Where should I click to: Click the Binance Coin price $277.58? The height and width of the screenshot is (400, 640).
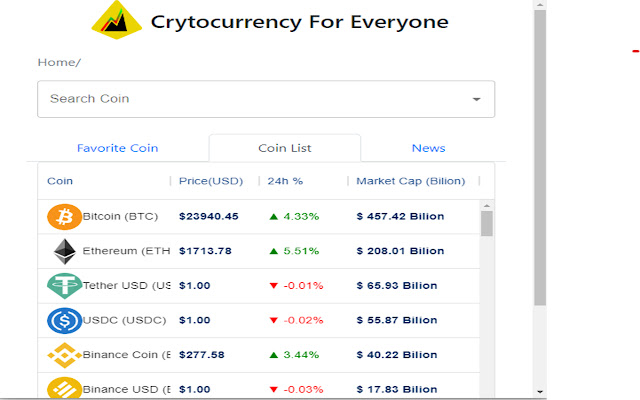[x=202, y=355]
